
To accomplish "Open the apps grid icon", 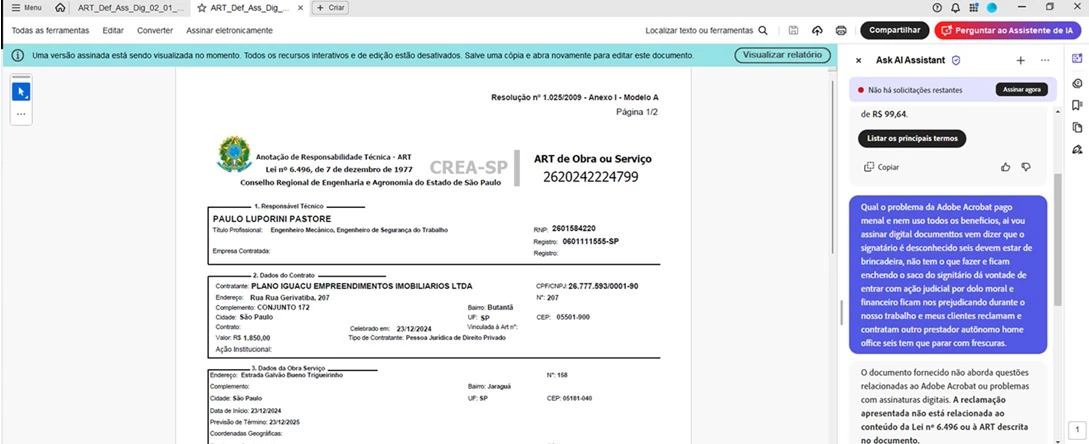I will (974, 8).
